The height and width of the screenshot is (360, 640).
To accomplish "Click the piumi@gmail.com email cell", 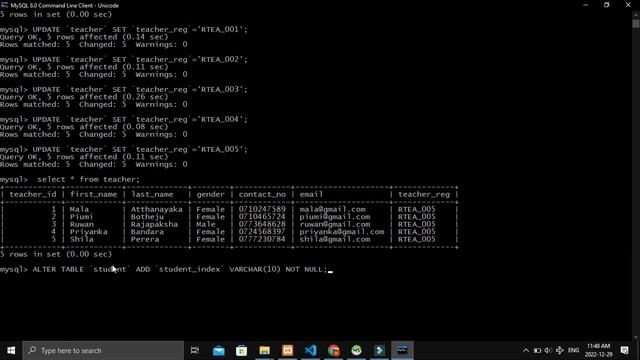I will [x=335, y=217].
